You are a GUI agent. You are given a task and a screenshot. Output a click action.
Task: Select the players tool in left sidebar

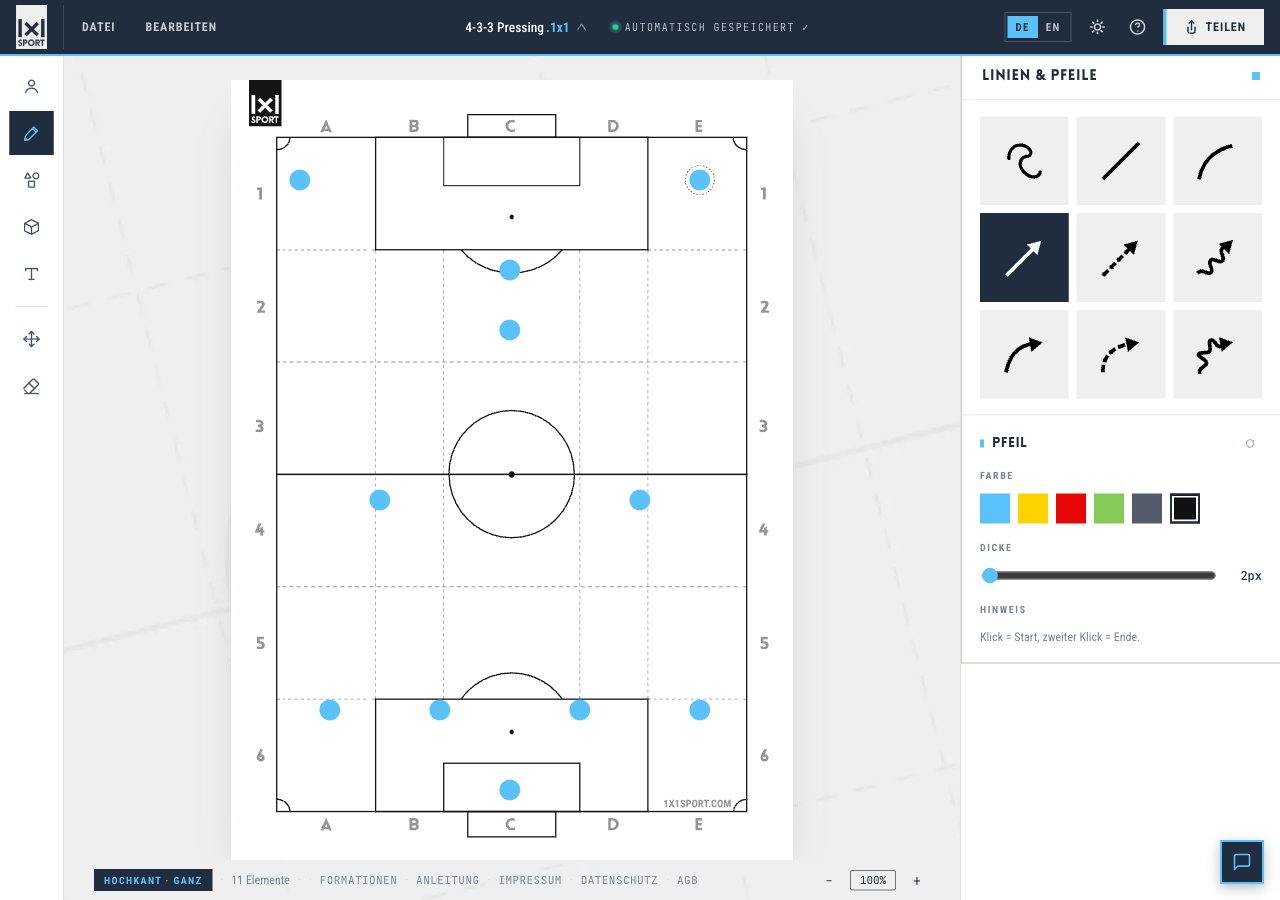[31, 86]
